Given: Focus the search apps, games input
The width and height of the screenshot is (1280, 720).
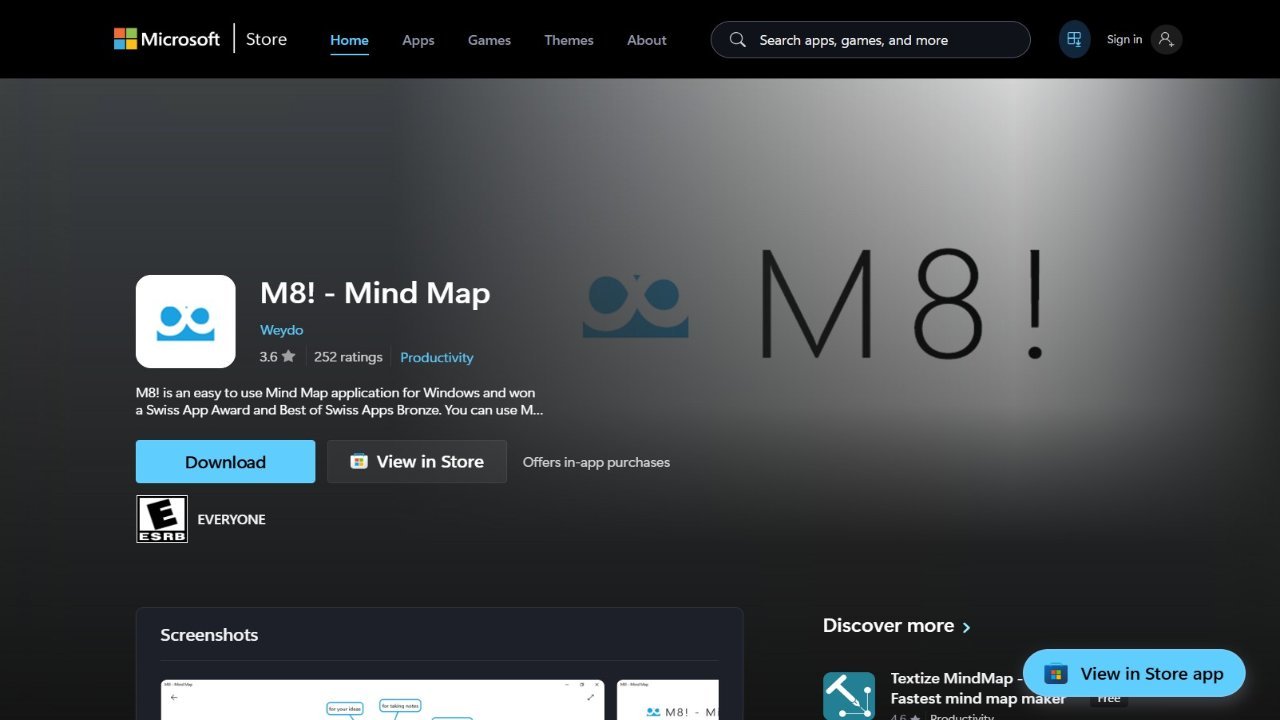Looking at the screenshot, I should coord(870,40).
